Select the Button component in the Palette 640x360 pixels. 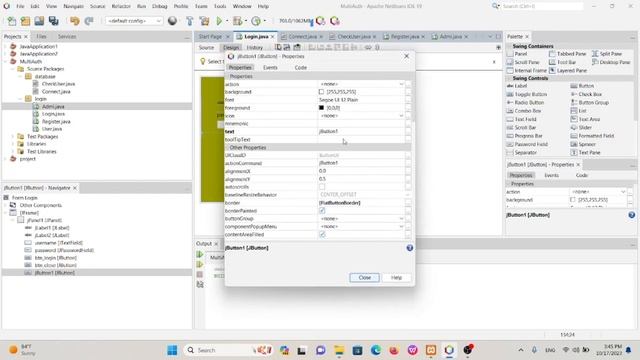click(x=582, y=86)
